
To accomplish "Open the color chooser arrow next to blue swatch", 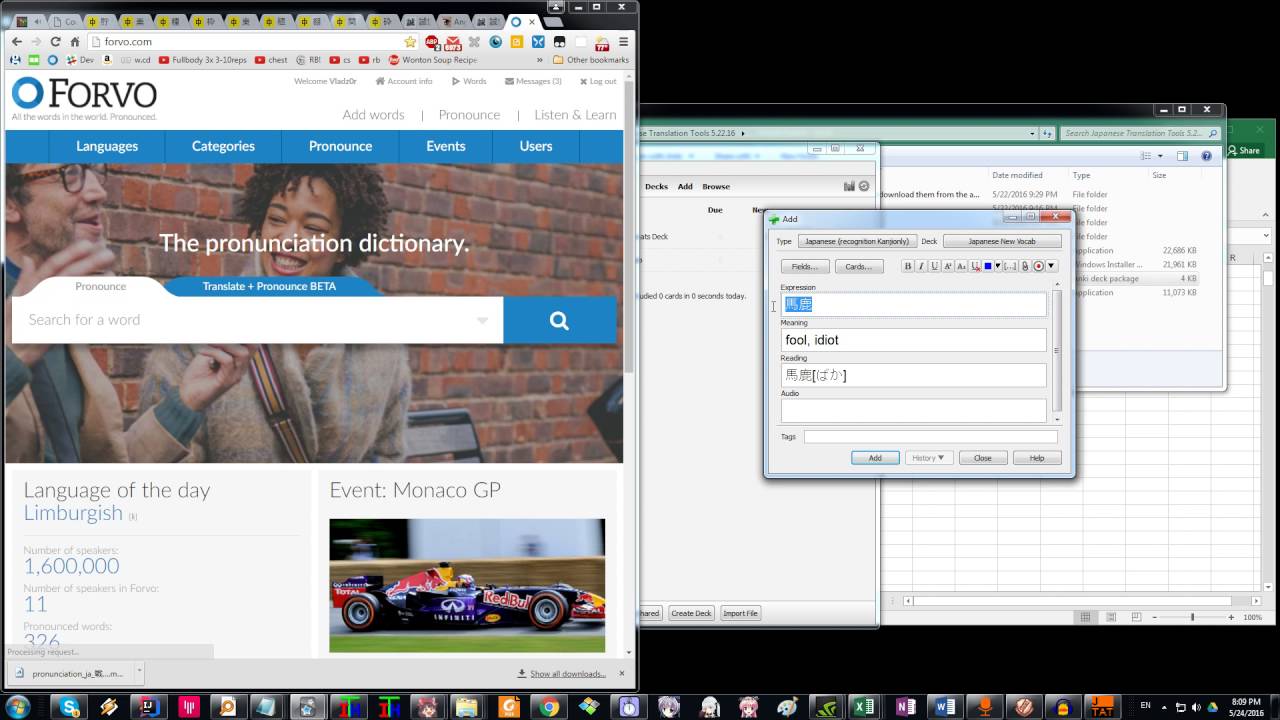I will (x=997, y=266).
